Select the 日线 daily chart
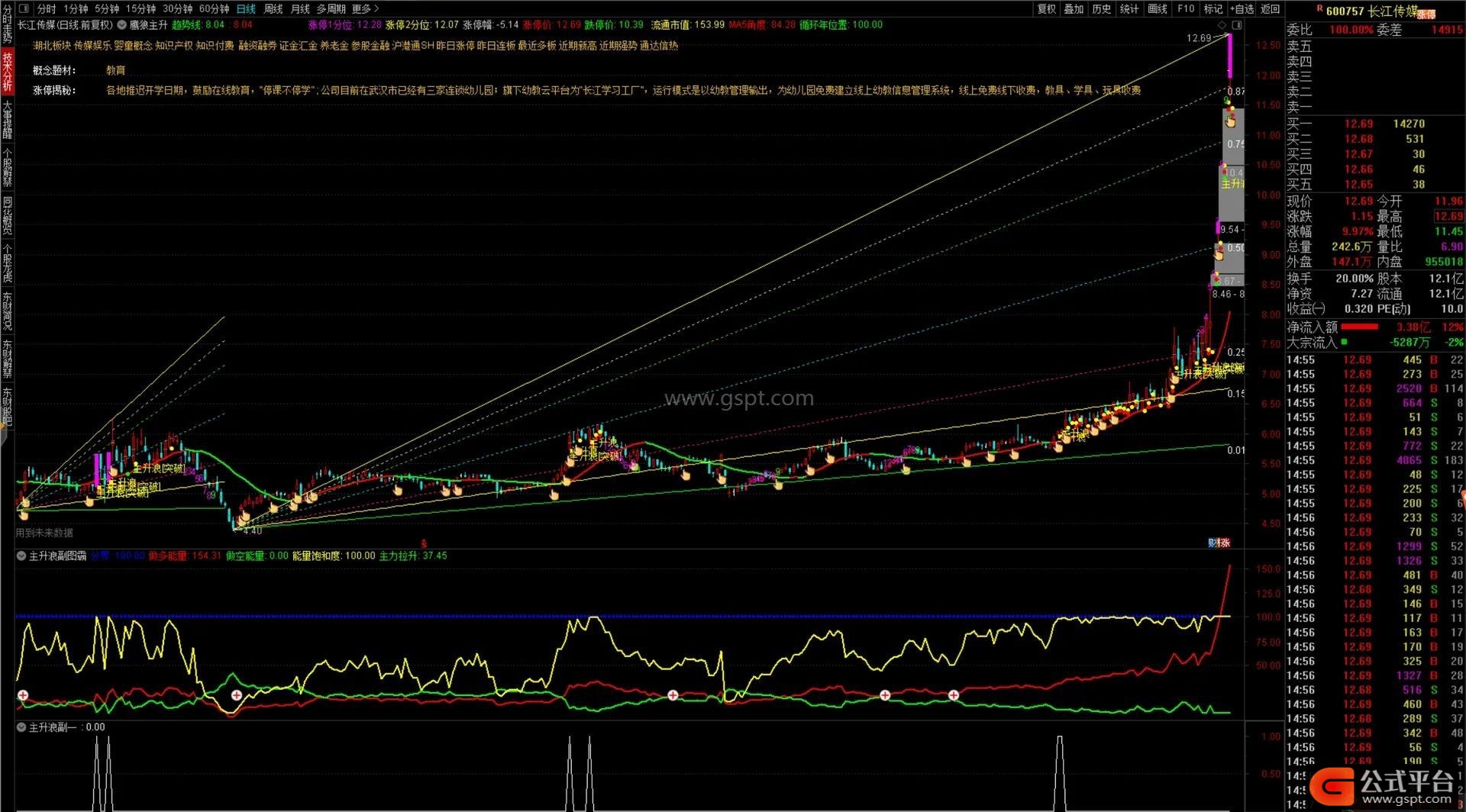The width and height of the screenshot is (1466, 812). pos(246,8)
